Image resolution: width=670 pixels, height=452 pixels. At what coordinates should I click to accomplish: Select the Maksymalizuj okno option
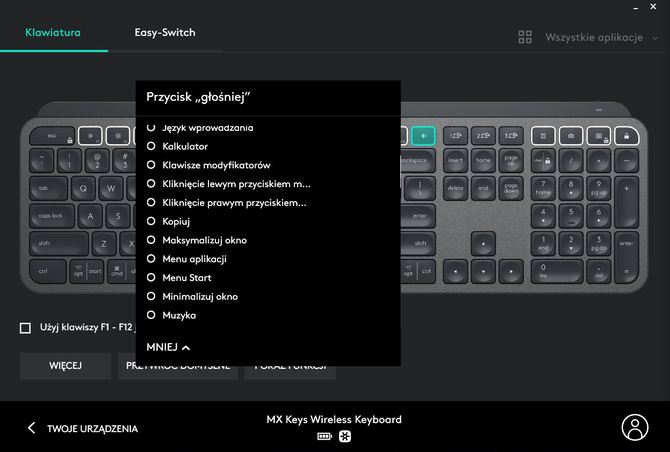(197, 240)
